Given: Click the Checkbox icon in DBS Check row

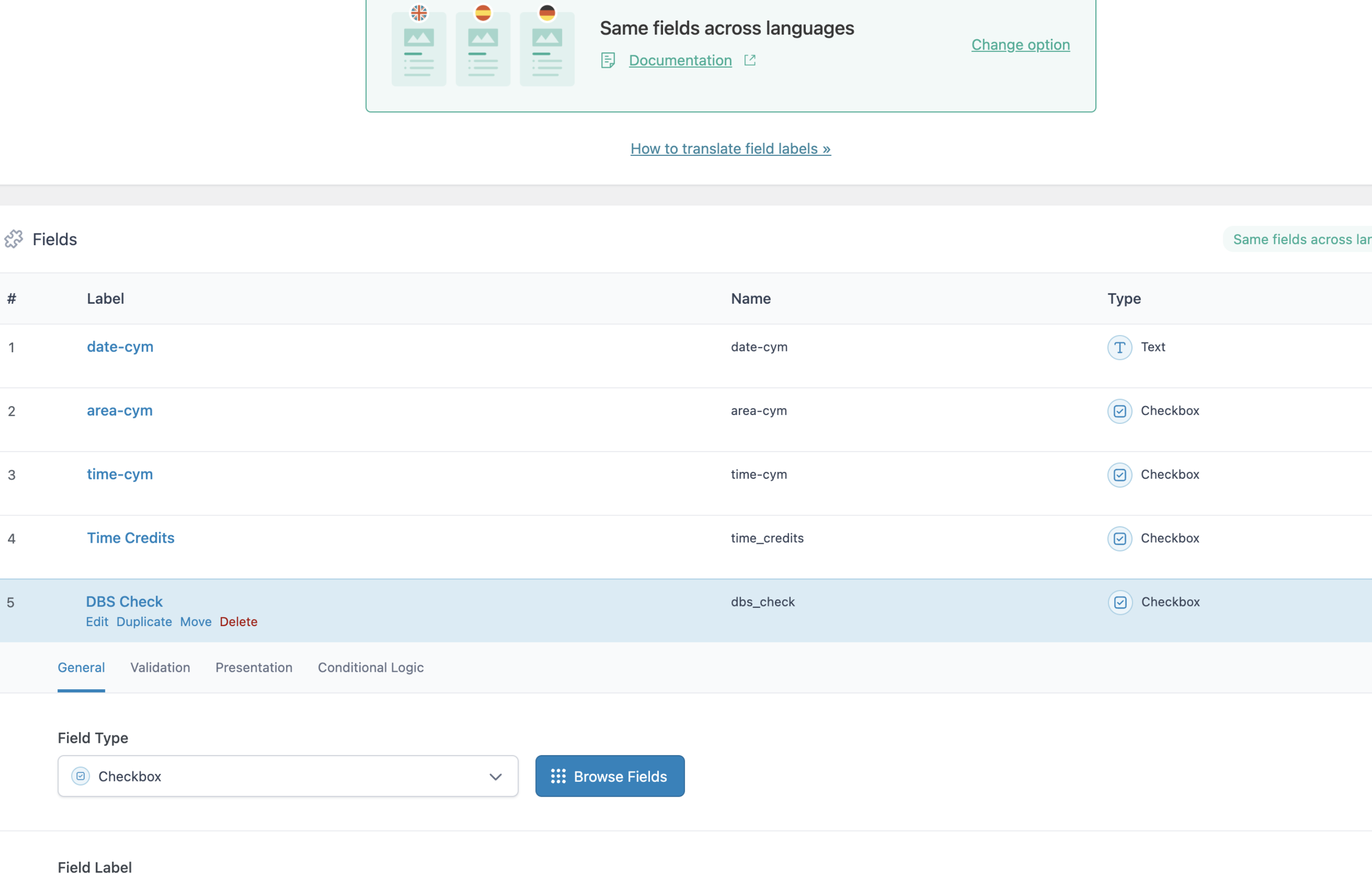Looking at the screenshot, I should [1120, 602].
